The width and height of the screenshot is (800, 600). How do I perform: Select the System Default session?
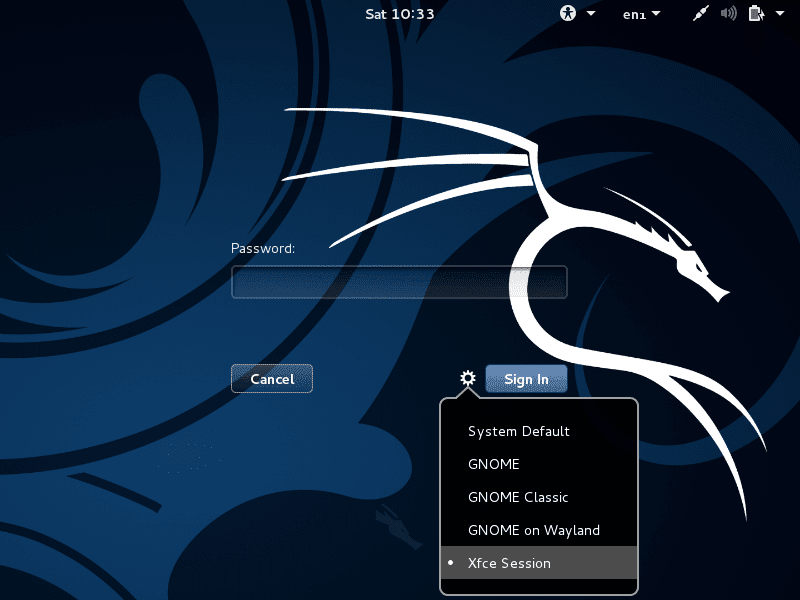coord(519,431)
